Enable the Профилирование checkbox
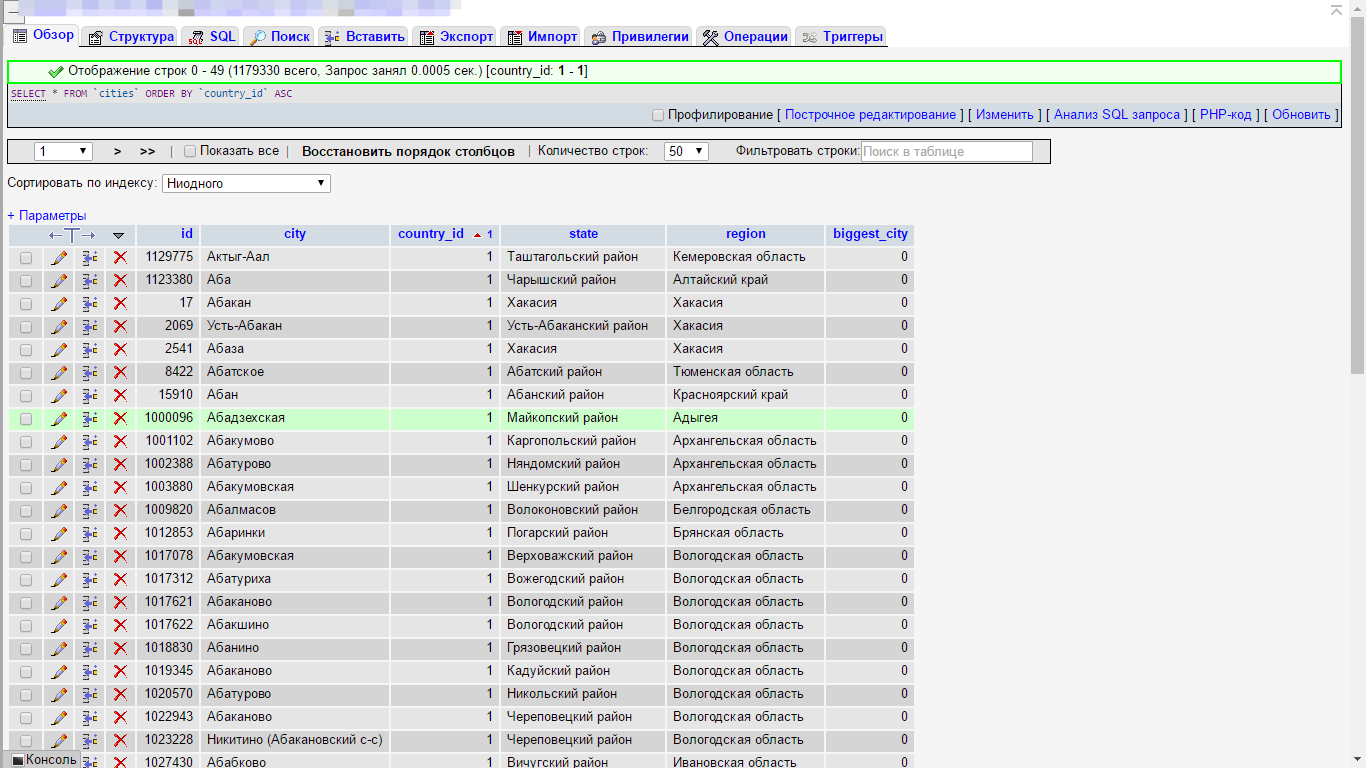The image size is (1366, 768). [x=658, y=115]
